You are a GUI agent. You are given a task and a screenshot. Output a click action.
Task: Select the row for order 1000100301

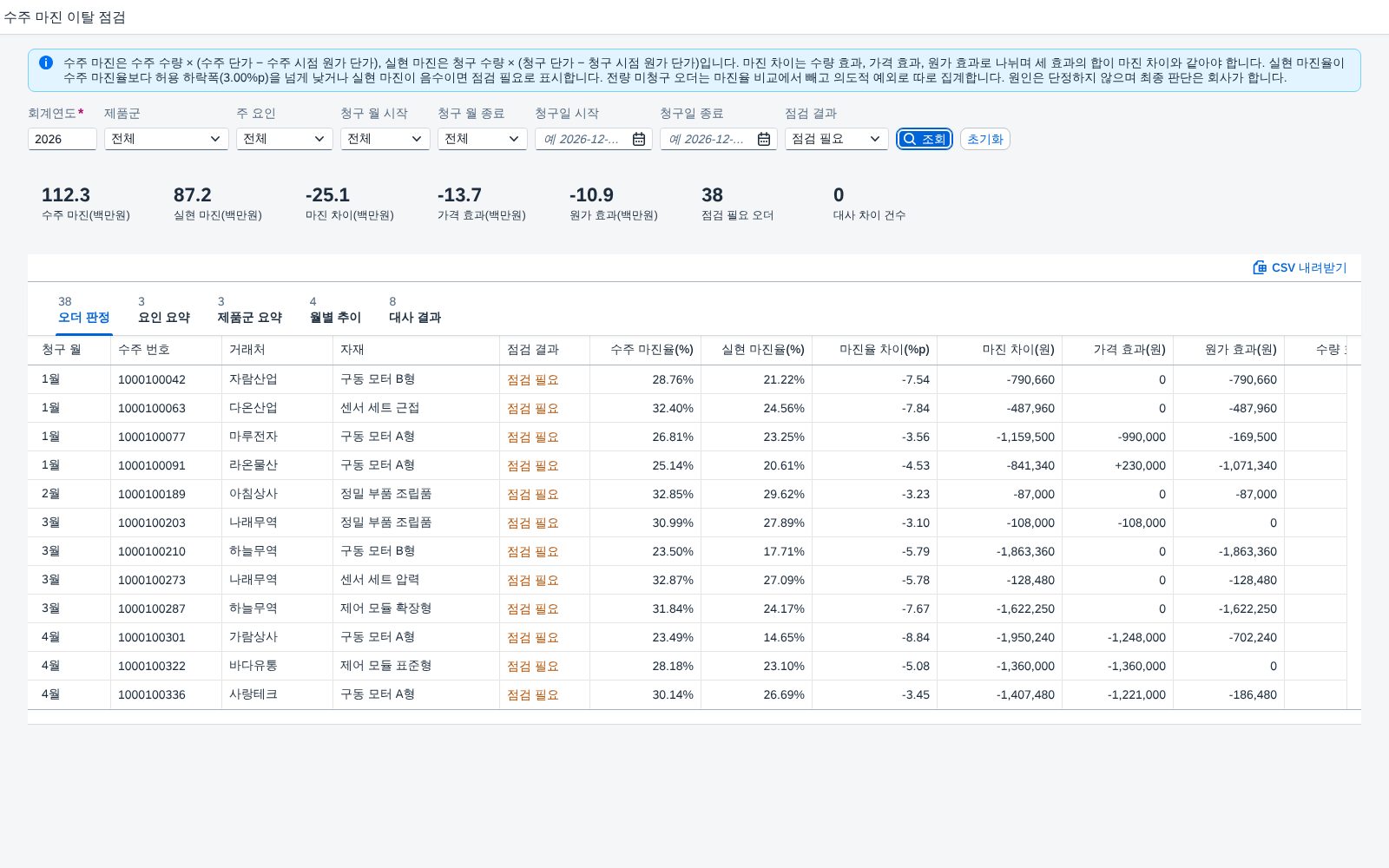(x=694, y=637)
